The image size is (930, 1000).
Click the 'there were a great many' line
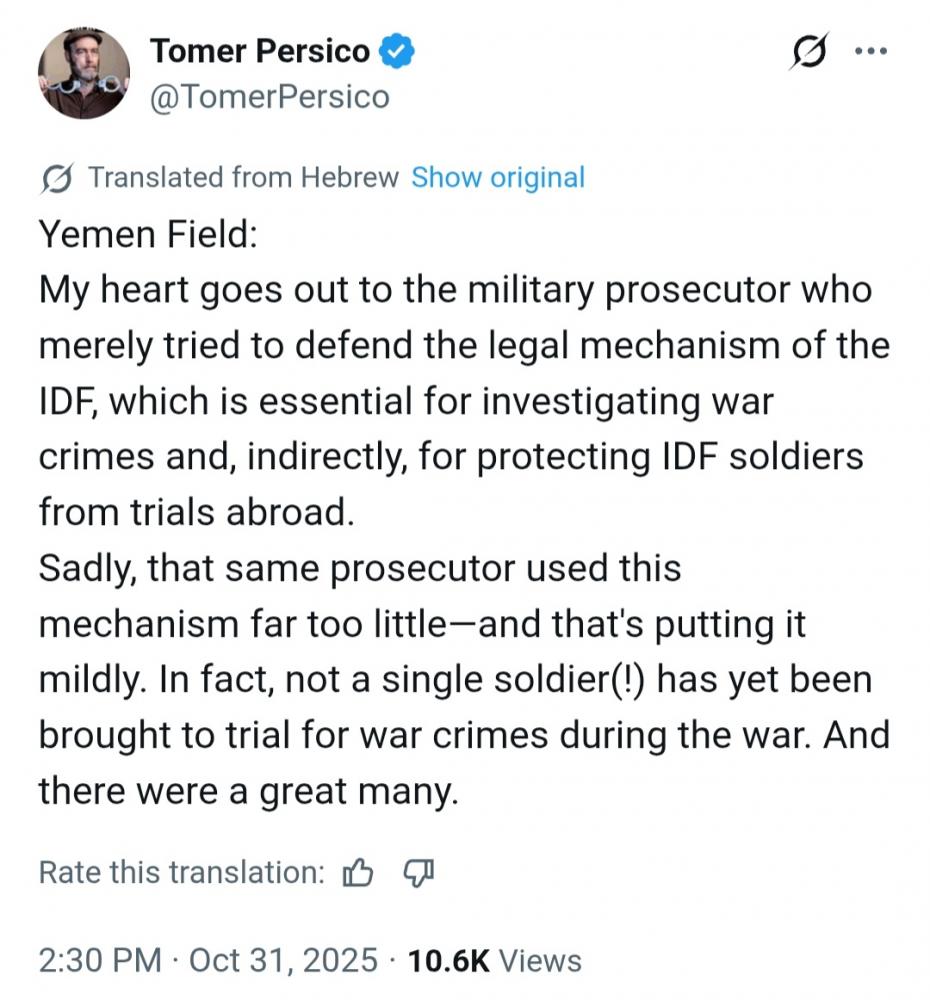point(248,791)
